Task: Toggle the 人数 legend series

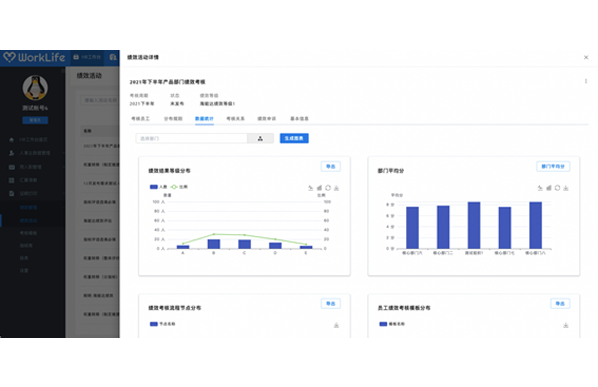Action: [x=159, y=187]
